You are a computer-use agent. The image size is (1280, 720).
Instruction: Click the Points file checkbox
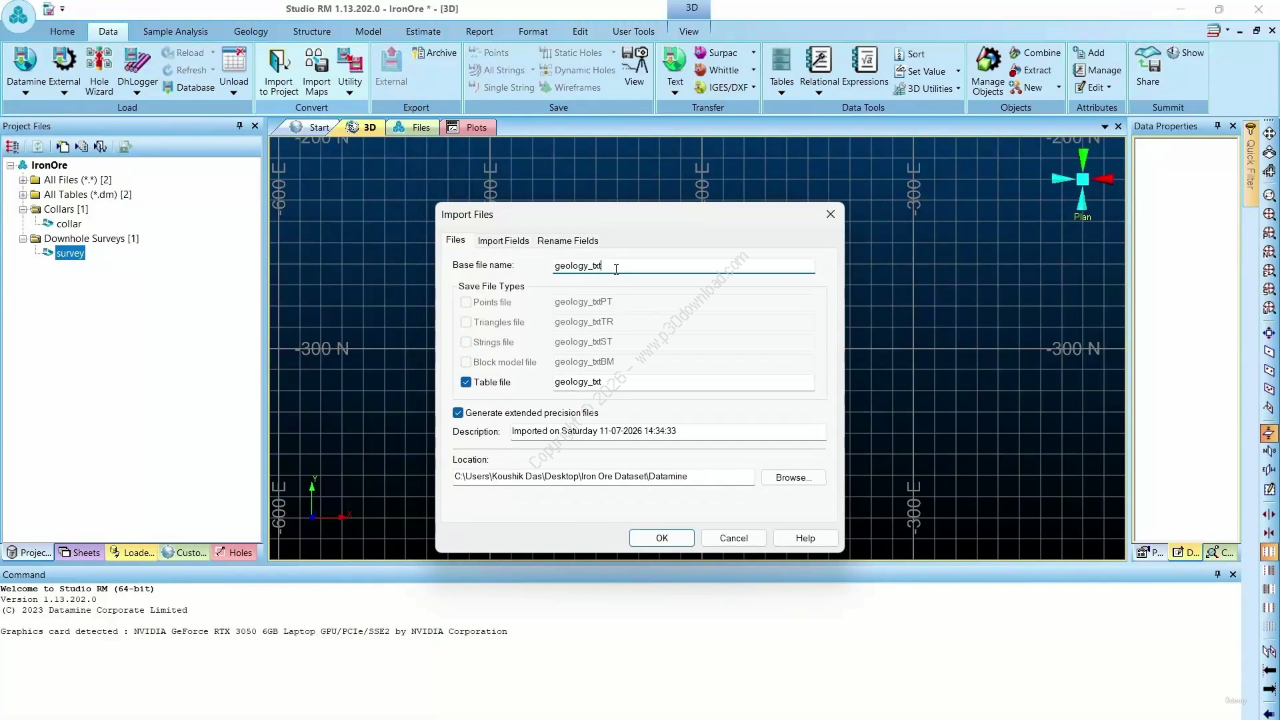[x=466, y=302]
